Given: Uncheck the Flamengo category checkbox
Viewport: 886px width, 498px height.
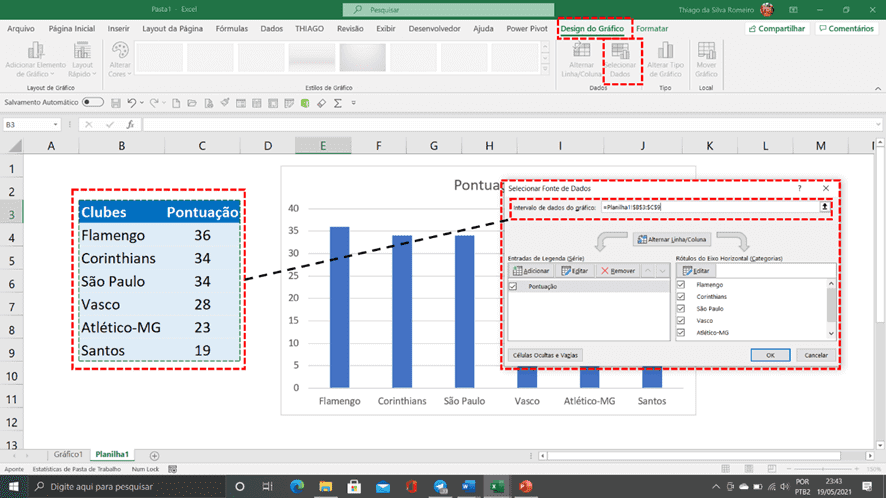Looking at the screenshot, I should 681,285.
